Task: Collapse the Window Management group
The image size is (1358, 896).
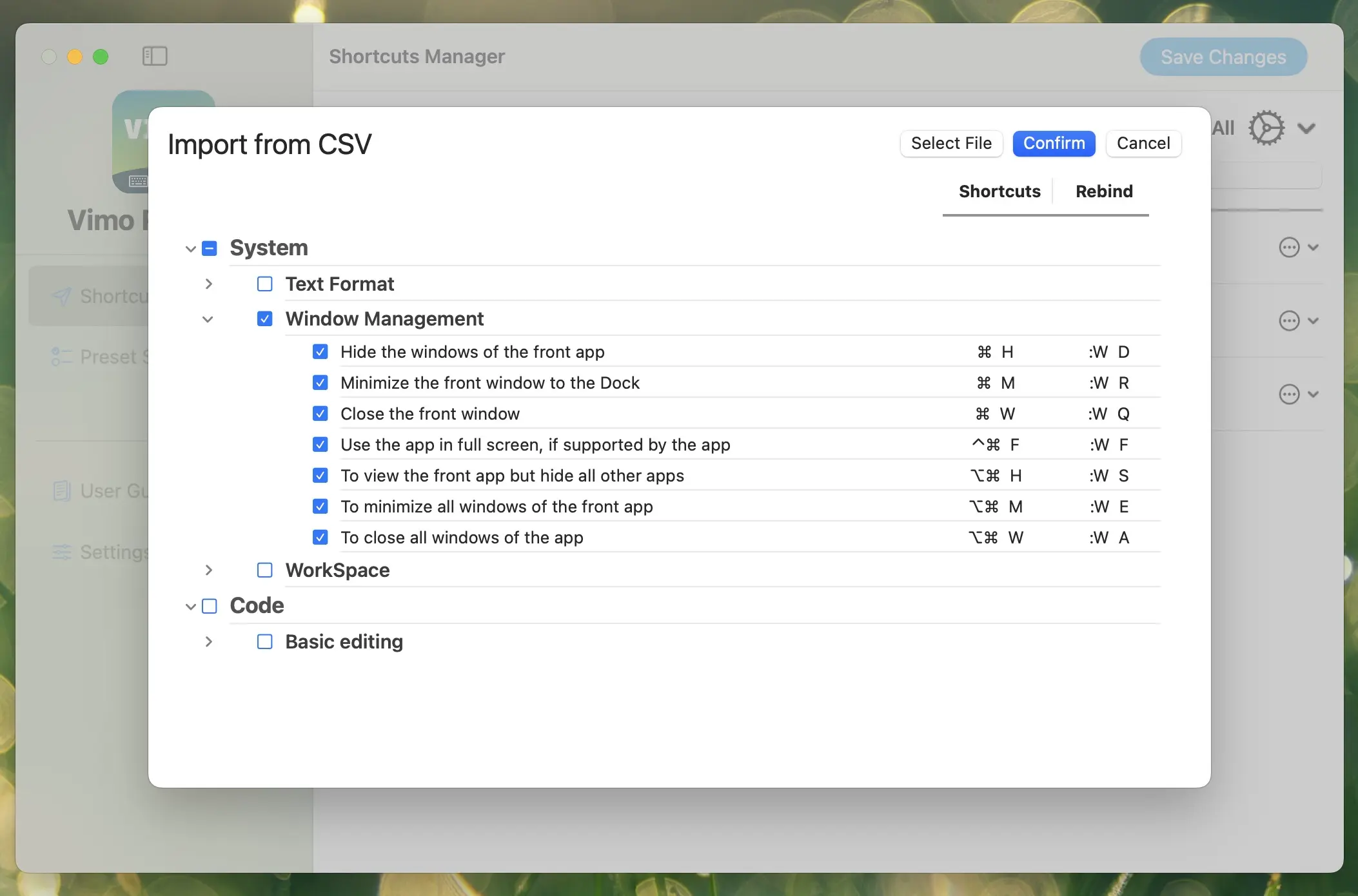Action: 208,319
